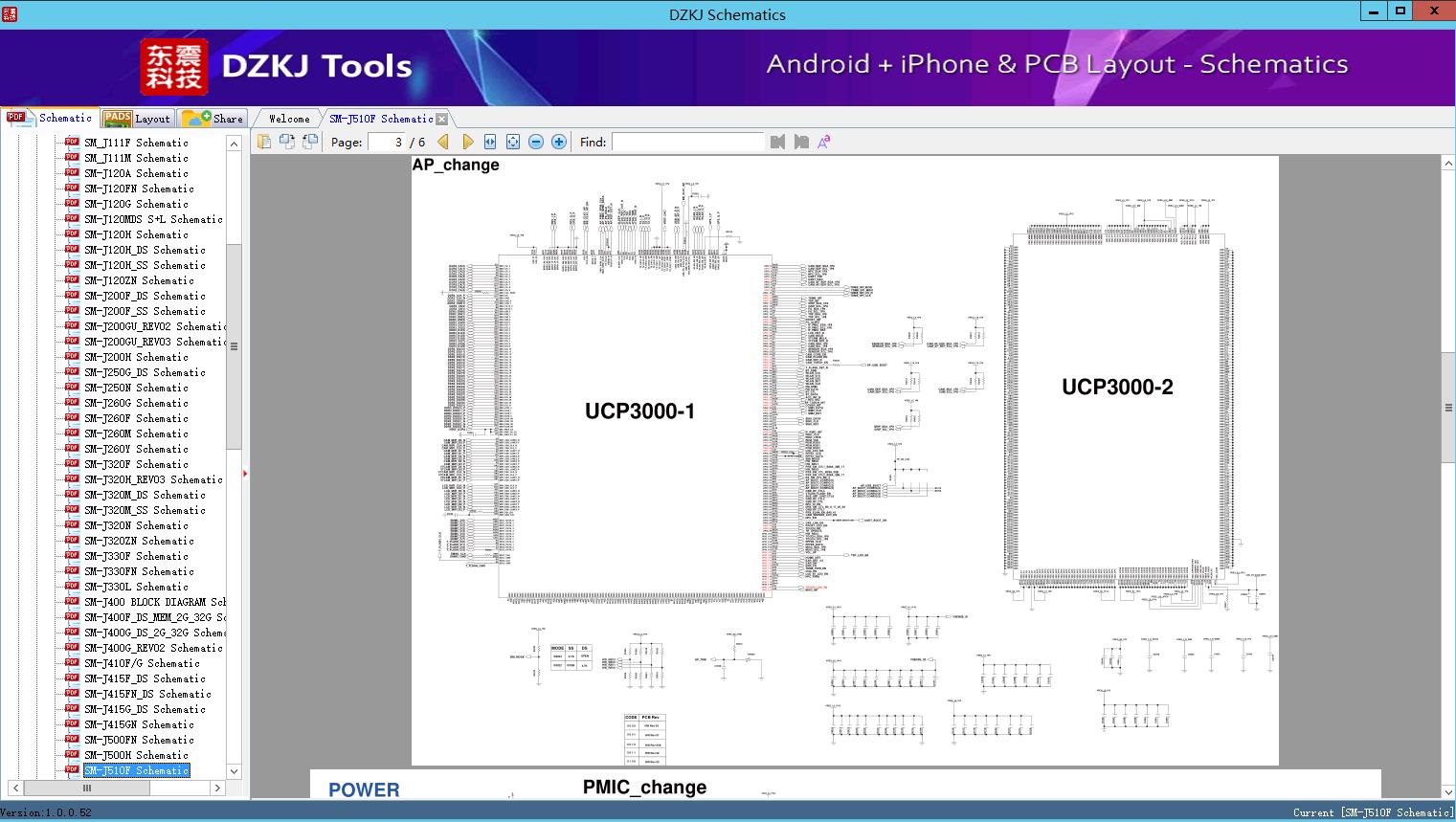
Task: Select the highlighted SM-J510F Schematic item
Action: tap(136, 770)
